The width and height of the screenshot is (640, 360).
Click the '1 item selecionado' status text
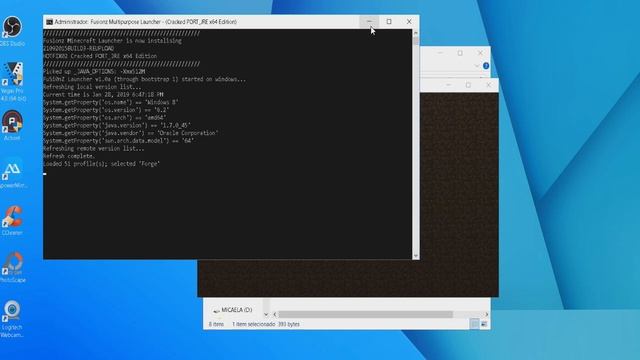[253, 324]
